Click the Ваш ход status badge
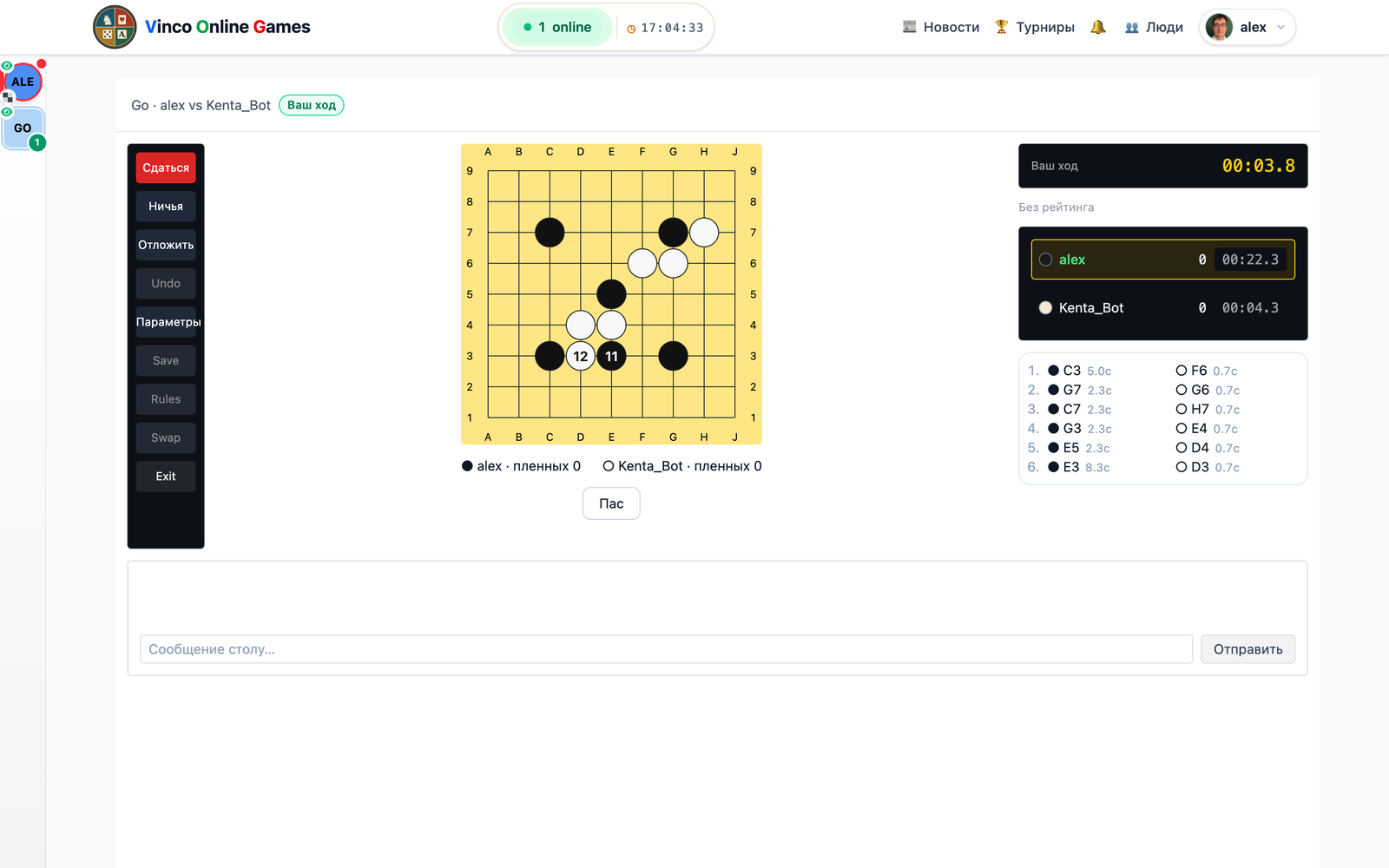The image size is (1389, 868). 312,105
